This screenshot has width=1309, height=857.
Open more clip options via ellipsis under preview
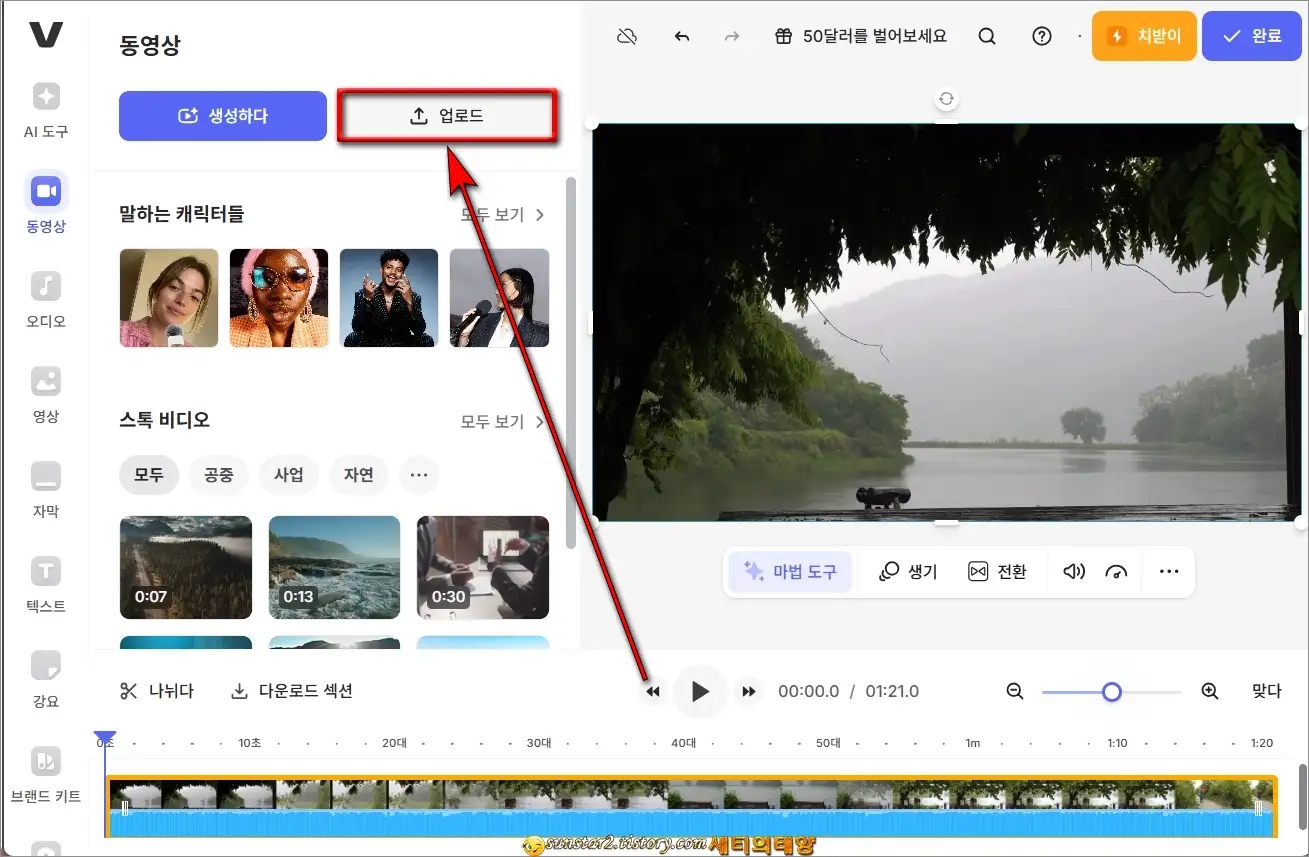[x=1168, y=571]
